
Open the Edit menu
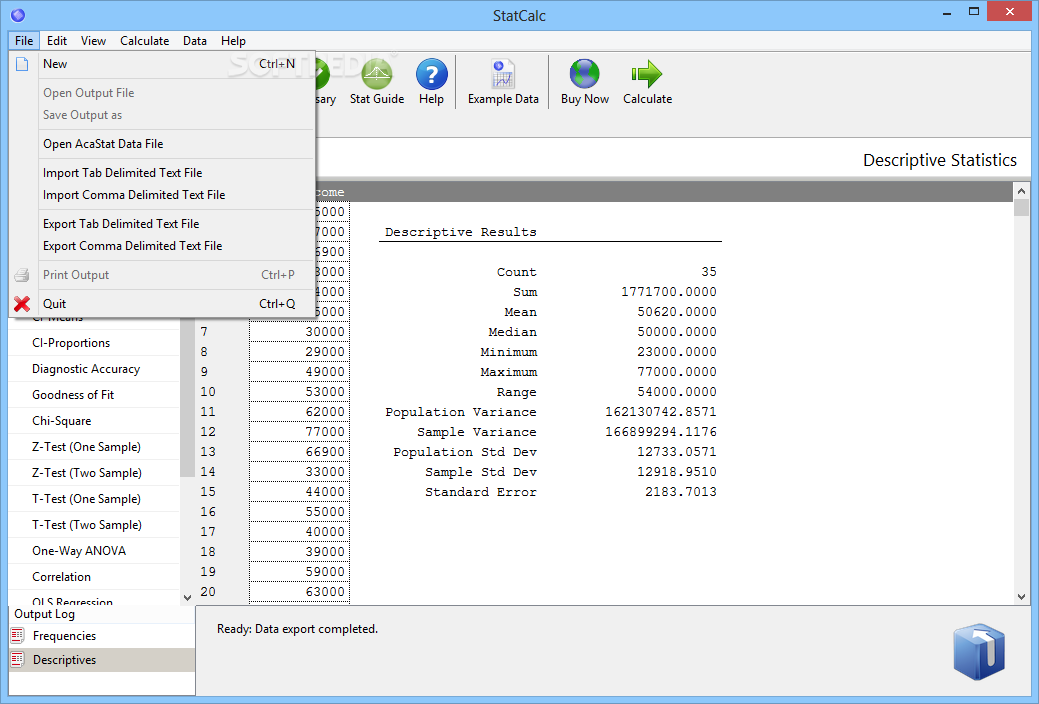[x=57, y=40]
